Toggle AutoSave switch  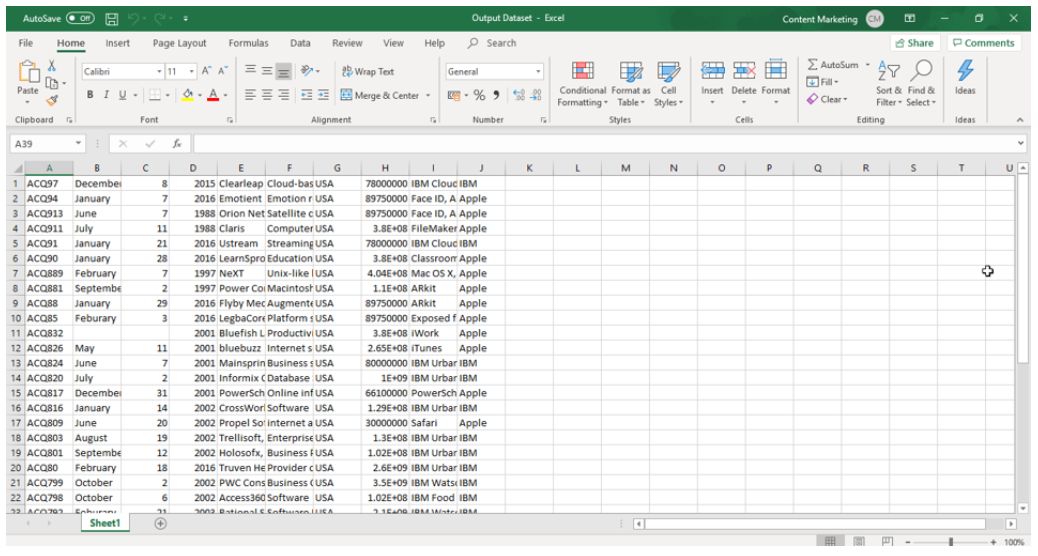tap(80, 19)
